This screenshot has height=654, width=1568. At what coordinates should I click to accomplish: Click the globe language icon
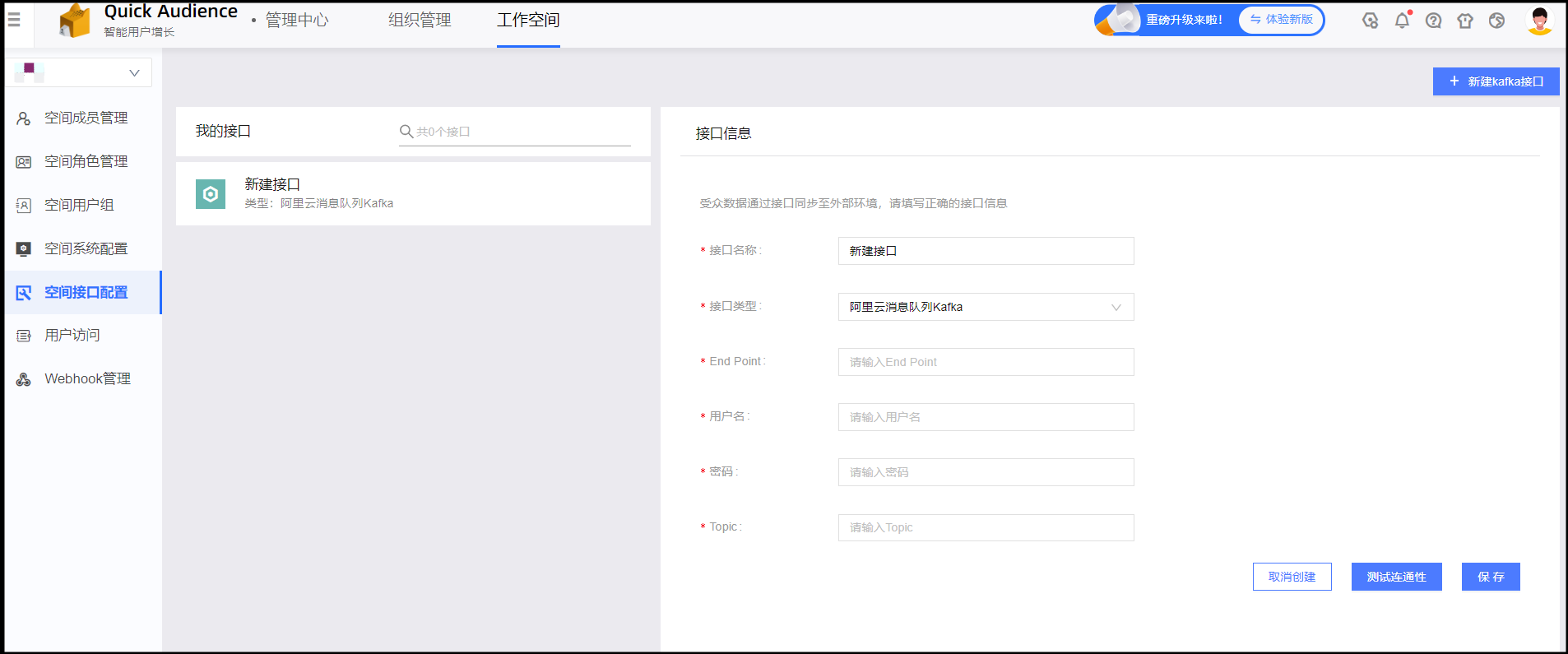pyautogui.click(x=1496, y=21)
